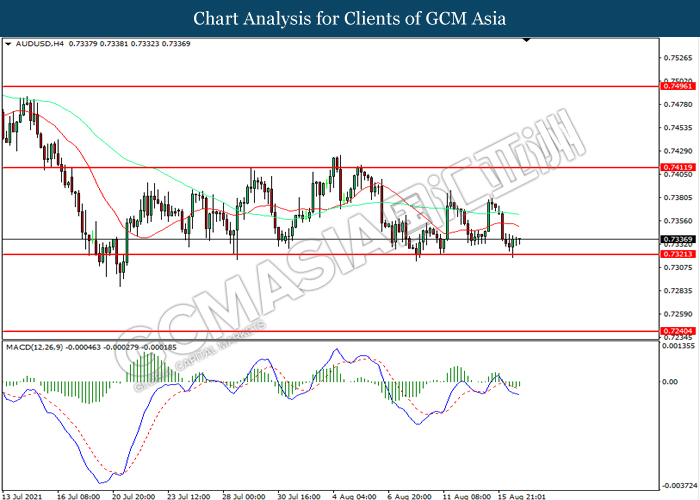
Task: Click the 23 Jul 12:00 time label
Action: (188, 496)
